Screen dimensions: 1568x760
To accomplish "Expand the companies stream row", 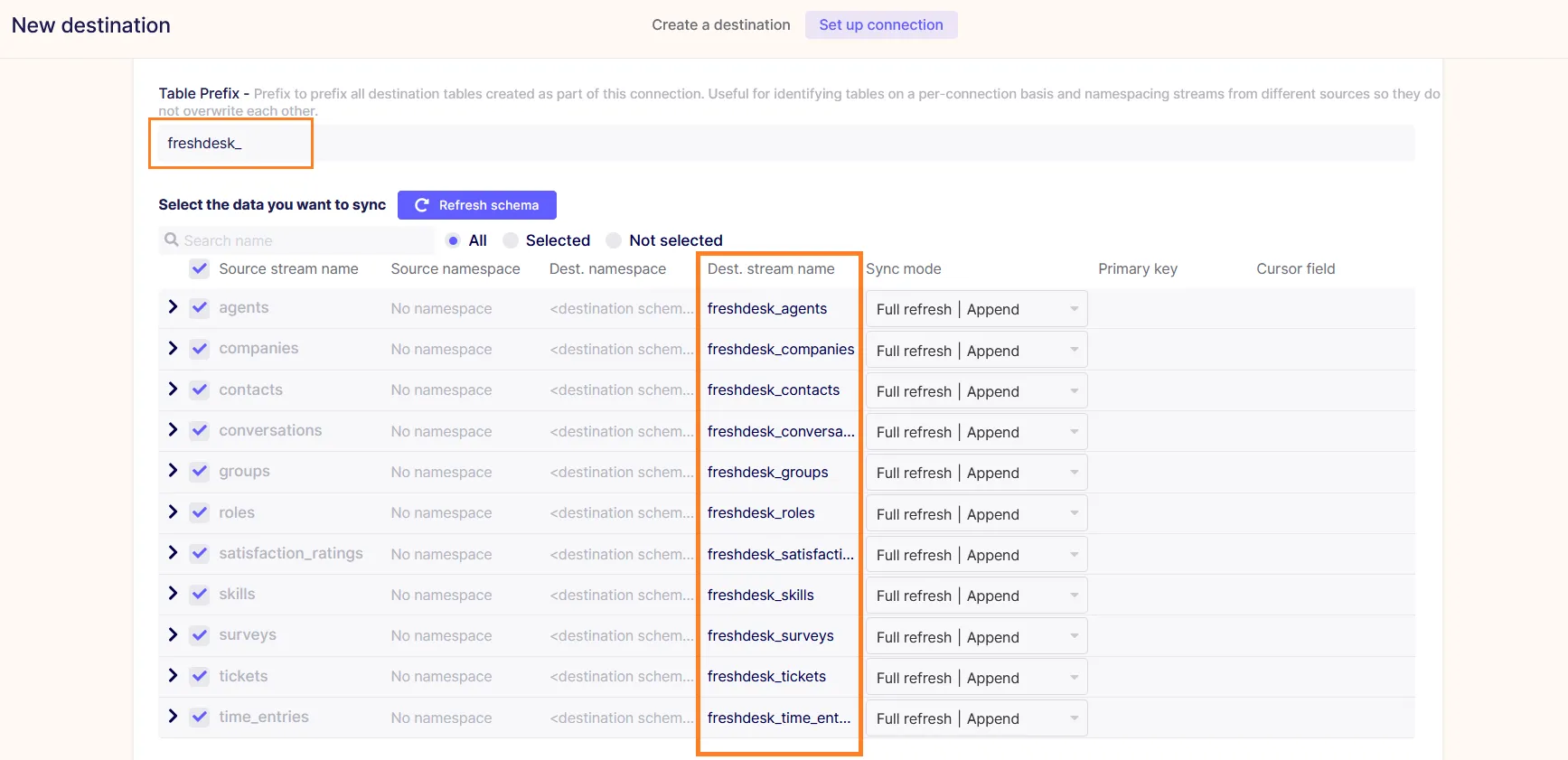I will [173, 348].
